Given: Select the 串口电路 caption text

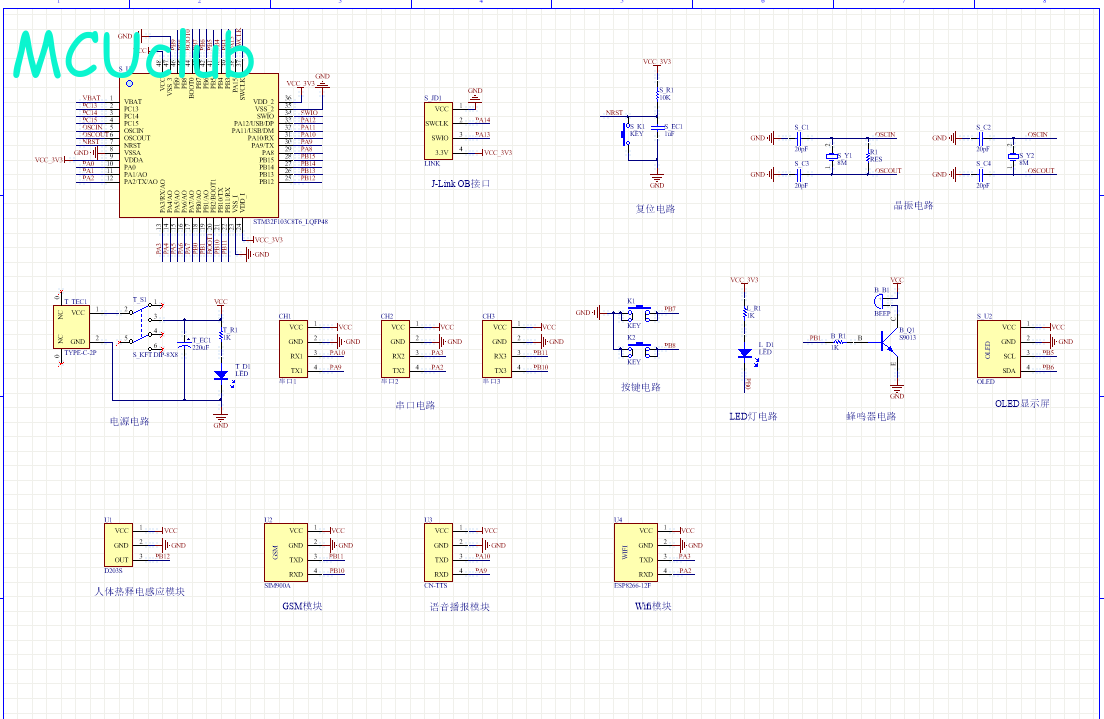Looking at the screenshot, I should 415,405.
